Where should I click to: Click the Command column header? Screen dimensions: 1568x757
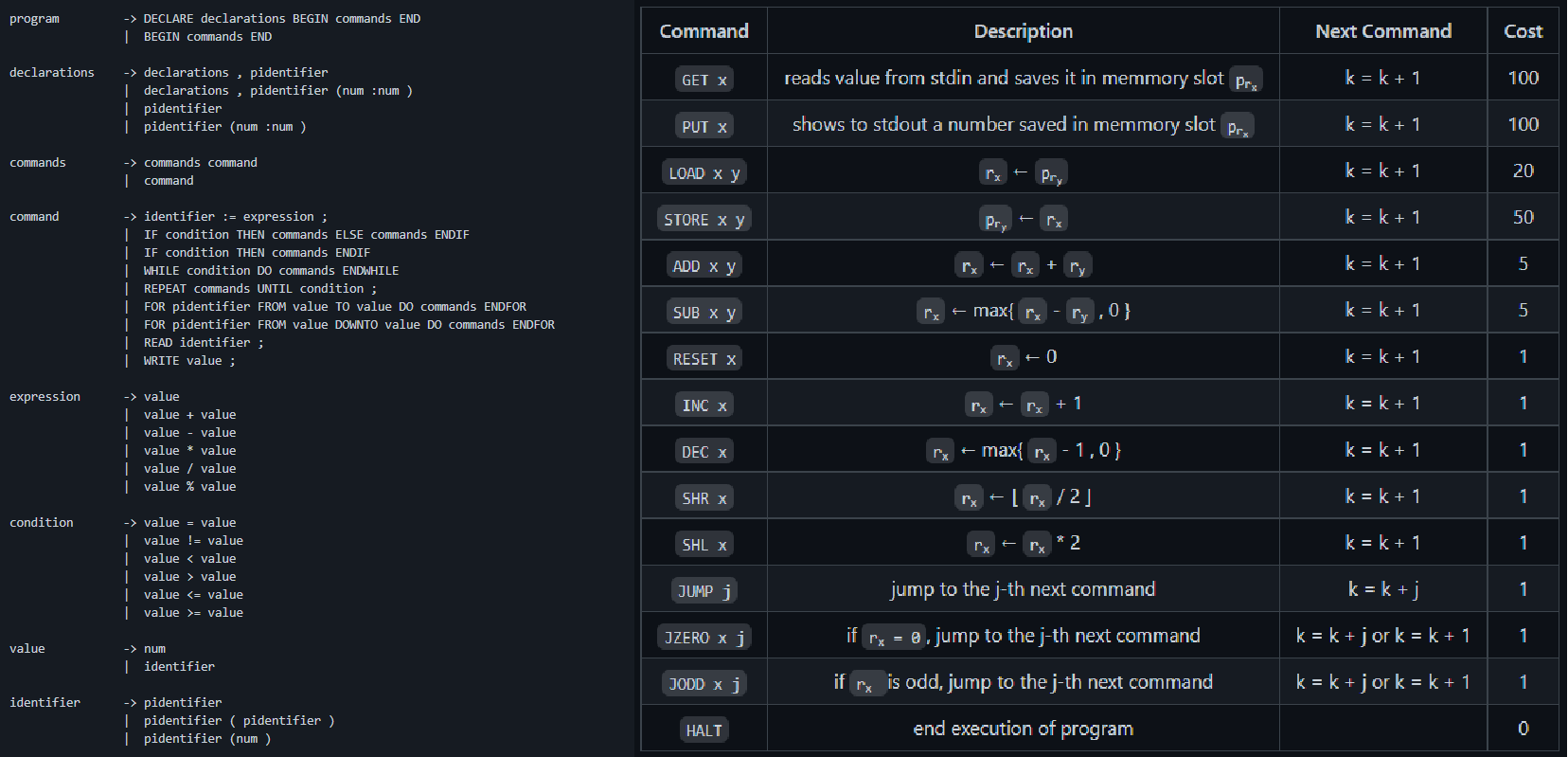click(x=704, y=31)
